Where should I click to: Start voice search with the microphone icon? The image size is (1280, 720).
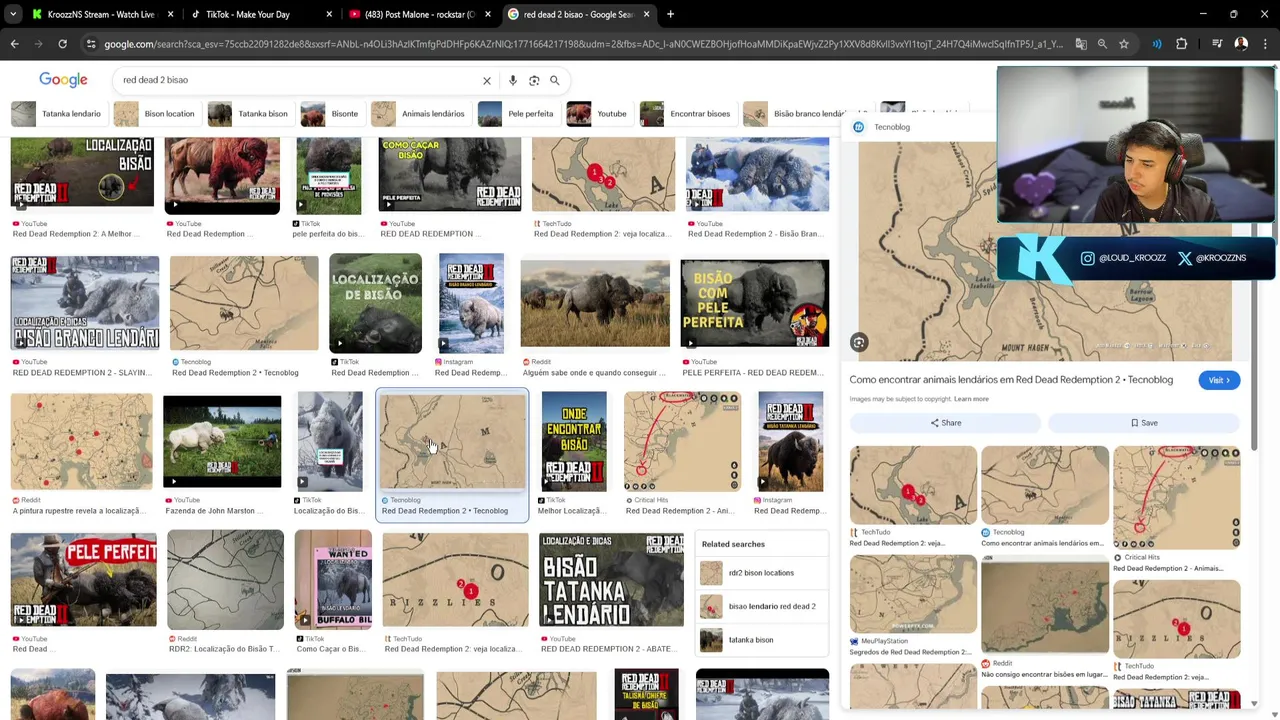(513, 80)
